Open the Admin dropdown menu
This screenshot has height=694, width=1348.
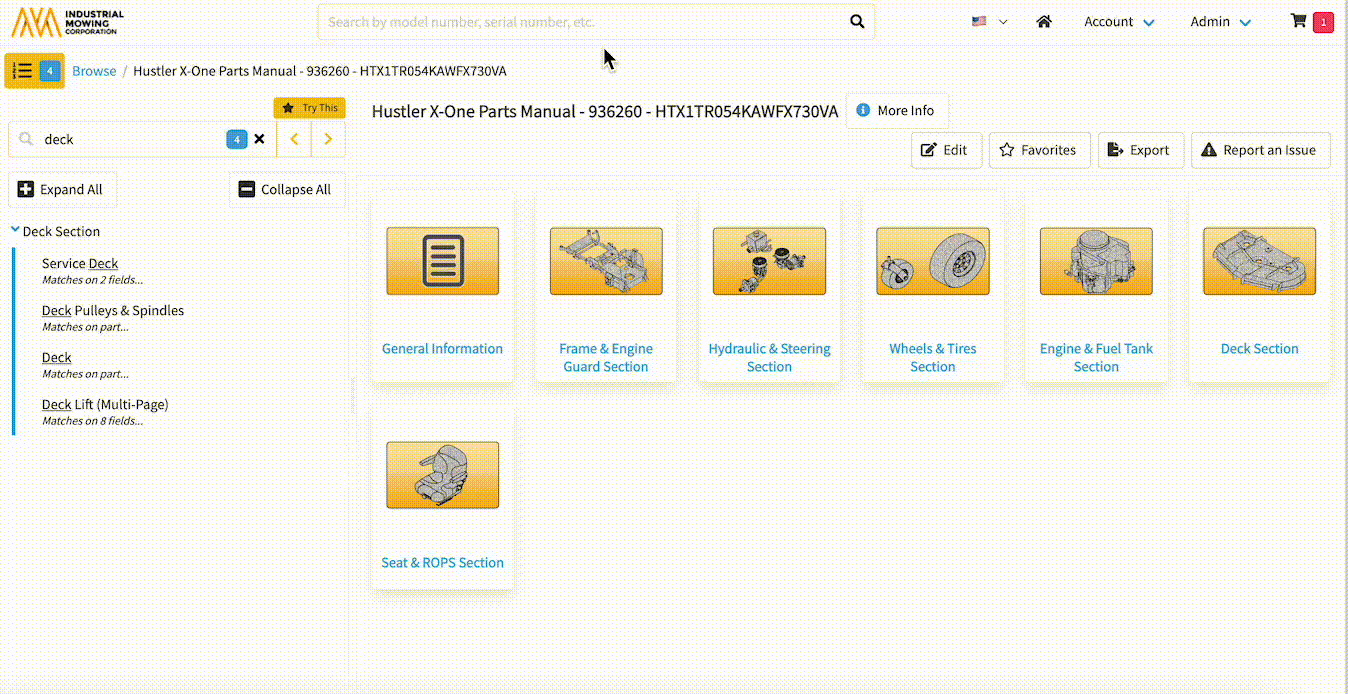1220,21
